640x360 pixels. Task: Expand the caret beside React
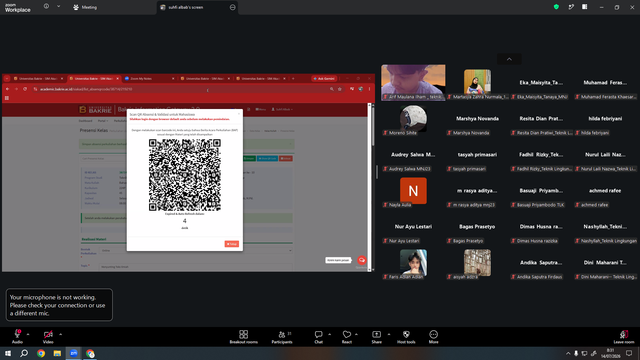(x=356, y=334)
